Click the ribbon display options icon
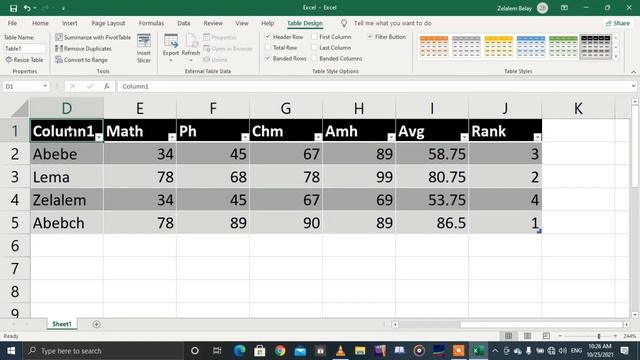The image size is (640, 360). [564, 8]
